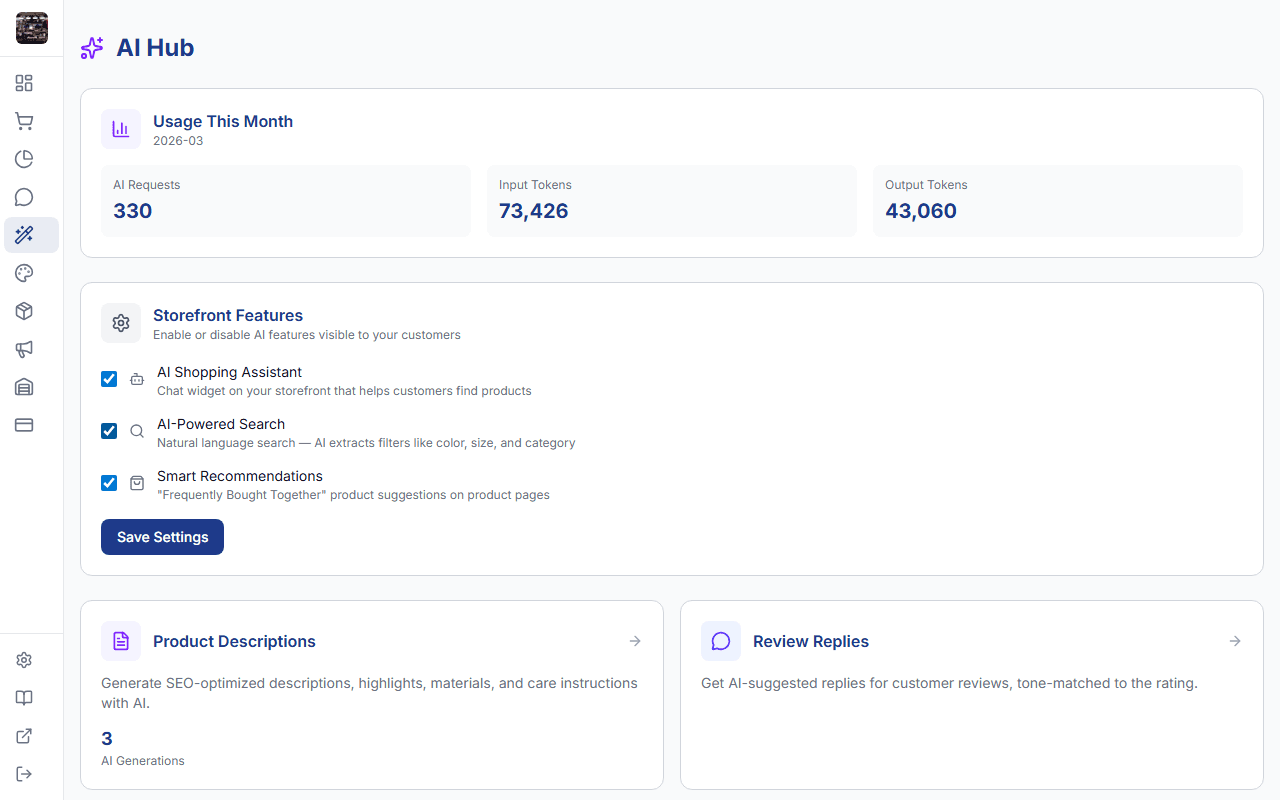Click the AI Requests value 330

(133, 211)
